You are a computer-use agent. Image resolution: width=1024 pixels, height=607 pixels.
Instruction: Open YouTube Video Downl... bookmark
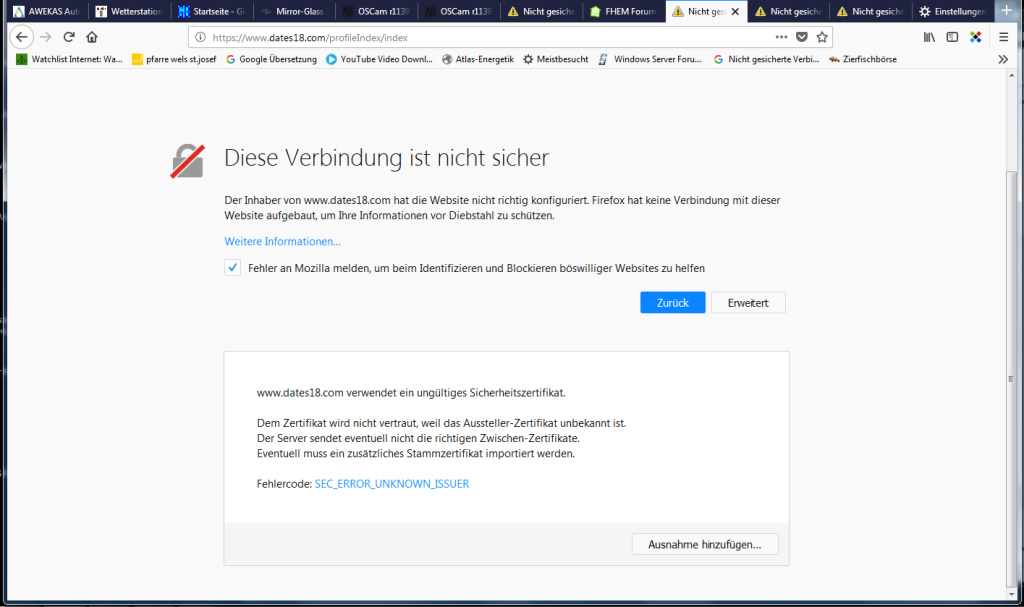(379, 59)
